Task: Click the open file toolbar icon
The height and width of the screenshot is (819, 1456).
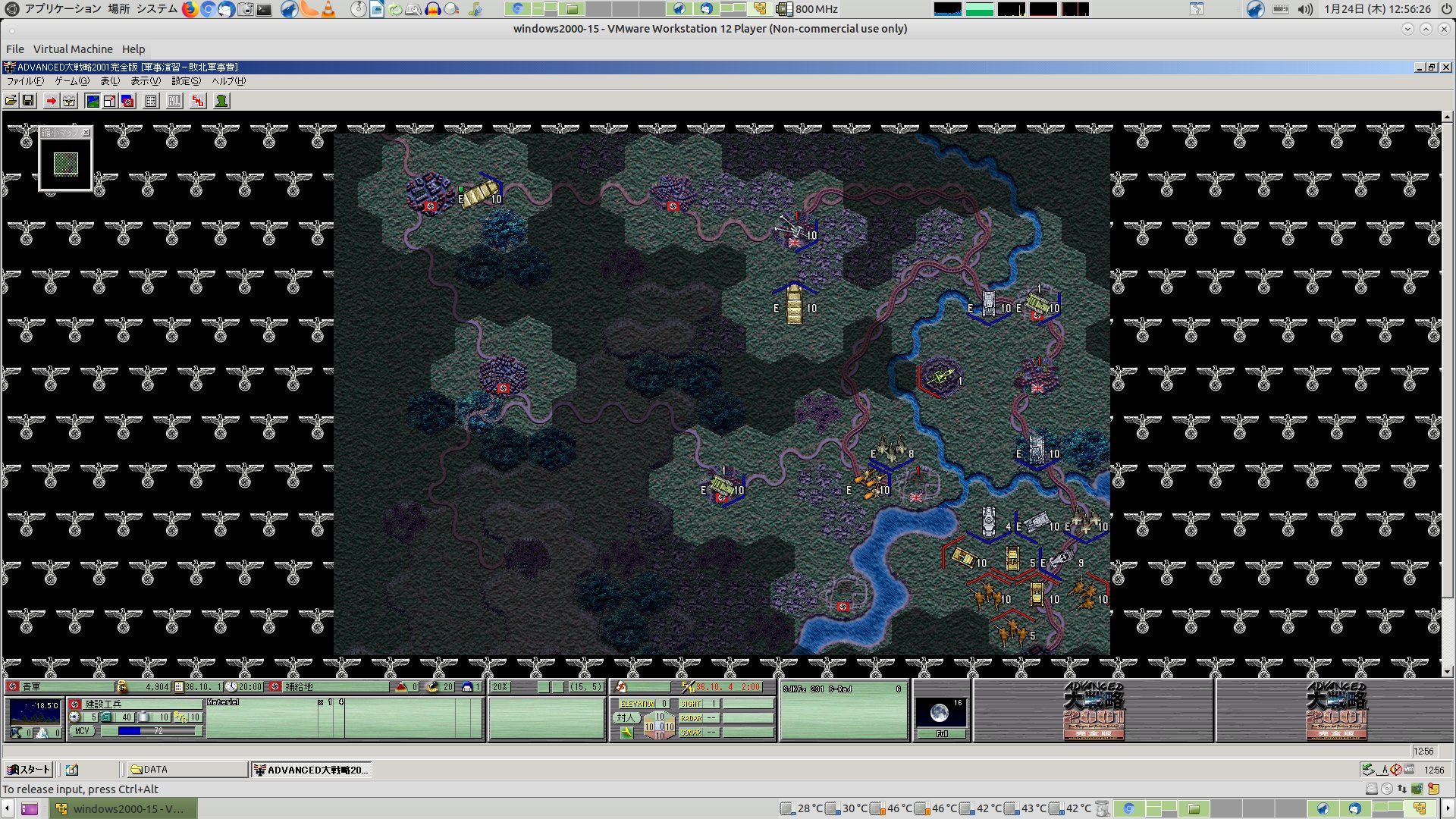Action: click(11, 101)
